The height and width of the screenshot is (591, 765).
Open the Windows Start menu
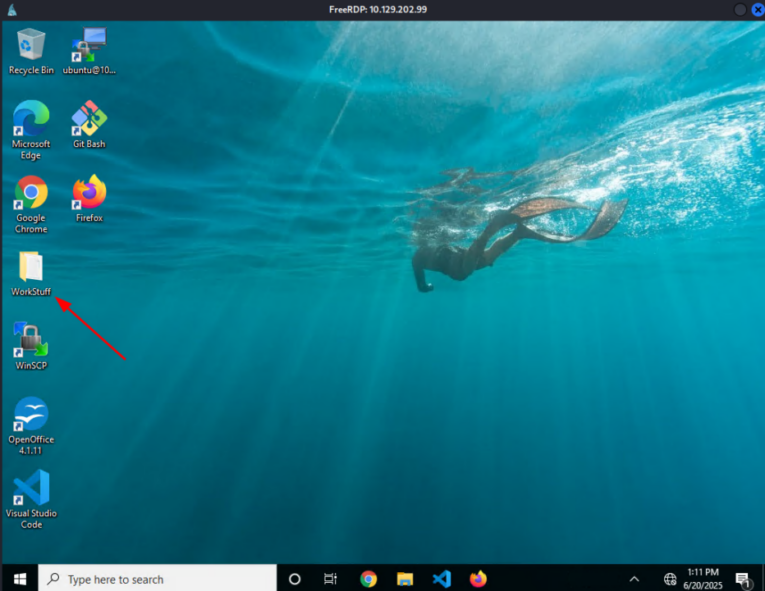pyautogui.click(x=19, y=579)
